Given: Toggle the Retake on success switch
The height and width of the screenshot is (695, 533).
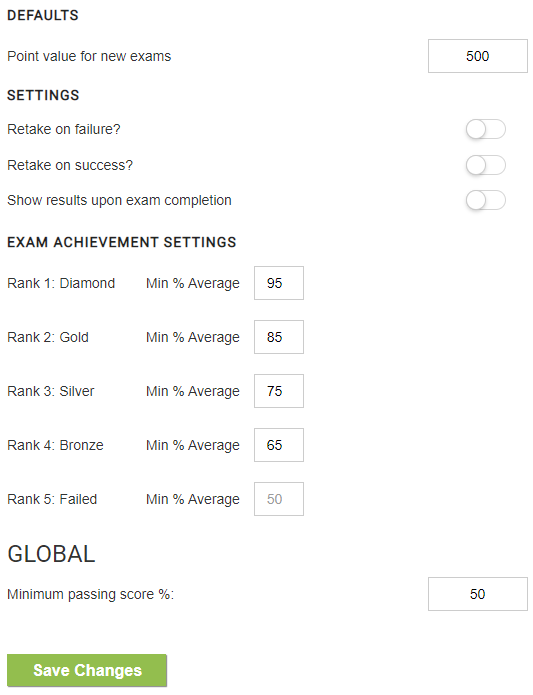Looking at the screenshot, I should point(485,165).
